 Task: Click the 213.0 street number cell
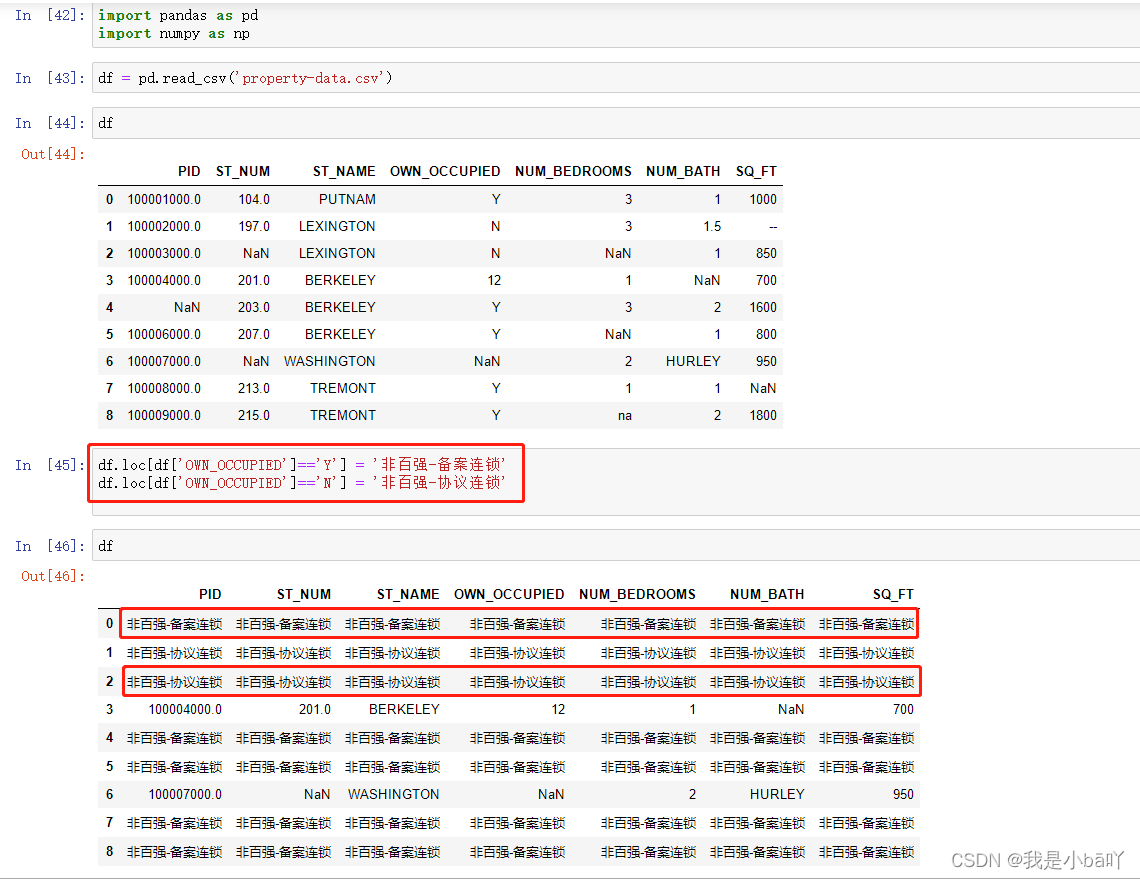click(x=254, y=388)
